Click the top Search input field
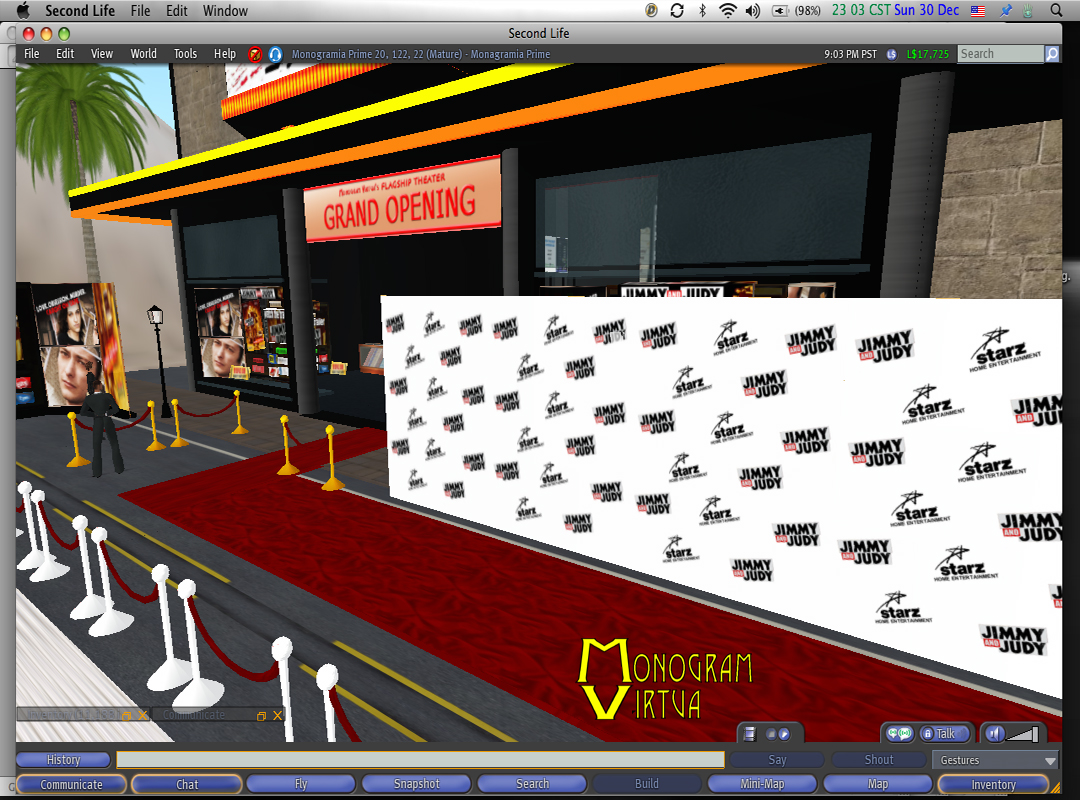 1000,54
